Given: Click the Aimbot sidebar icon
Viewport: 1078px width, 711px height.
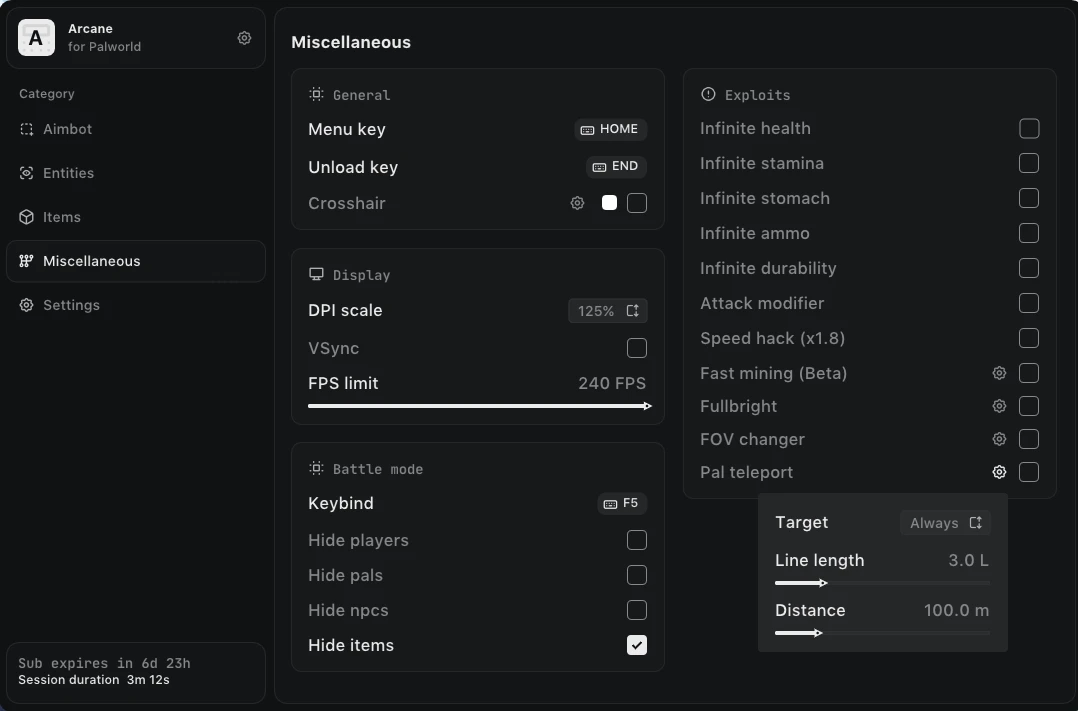Looking at the screenshot, I should (26, 129).
